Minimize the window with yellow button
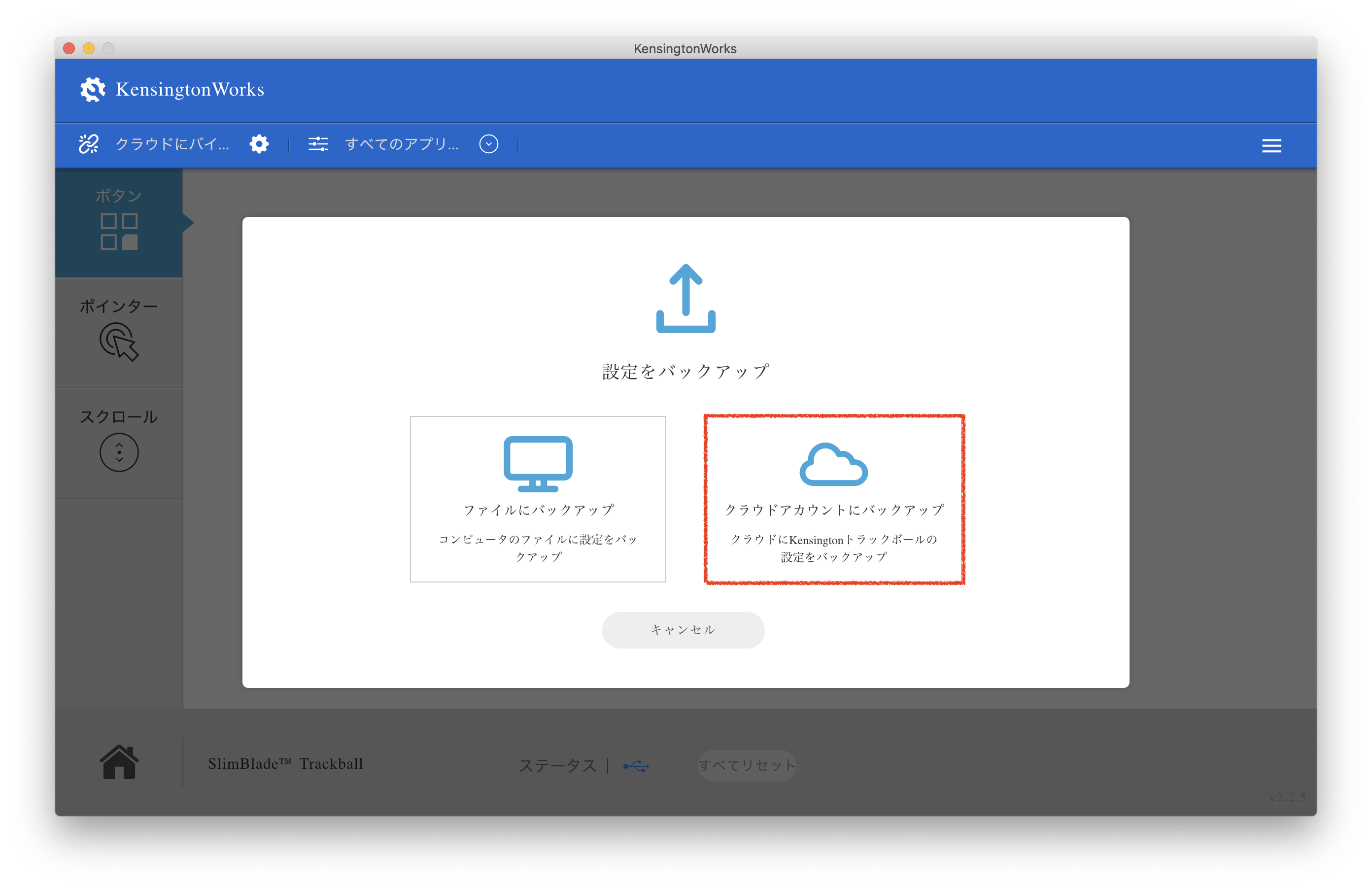This screenshot has height=889, width=1372. tap(89, 48)
